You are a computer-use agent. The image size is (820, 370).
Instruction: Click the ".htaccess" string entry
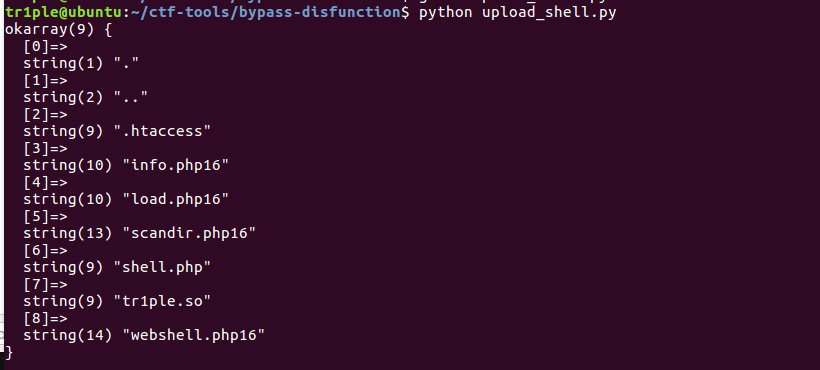tap(162, 131)
